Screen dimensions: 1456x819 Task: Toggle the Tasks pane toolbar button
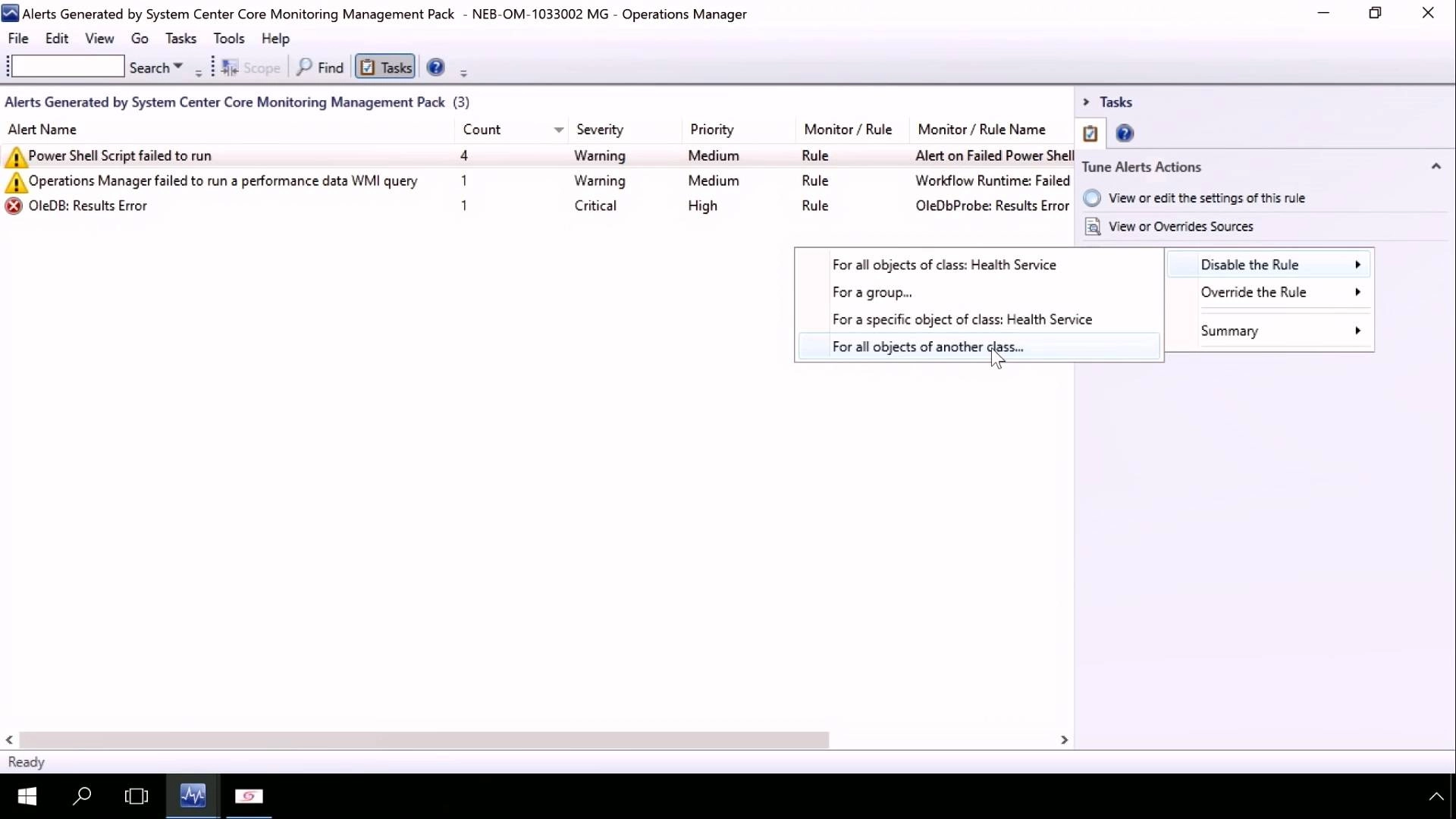coord(385,67)
